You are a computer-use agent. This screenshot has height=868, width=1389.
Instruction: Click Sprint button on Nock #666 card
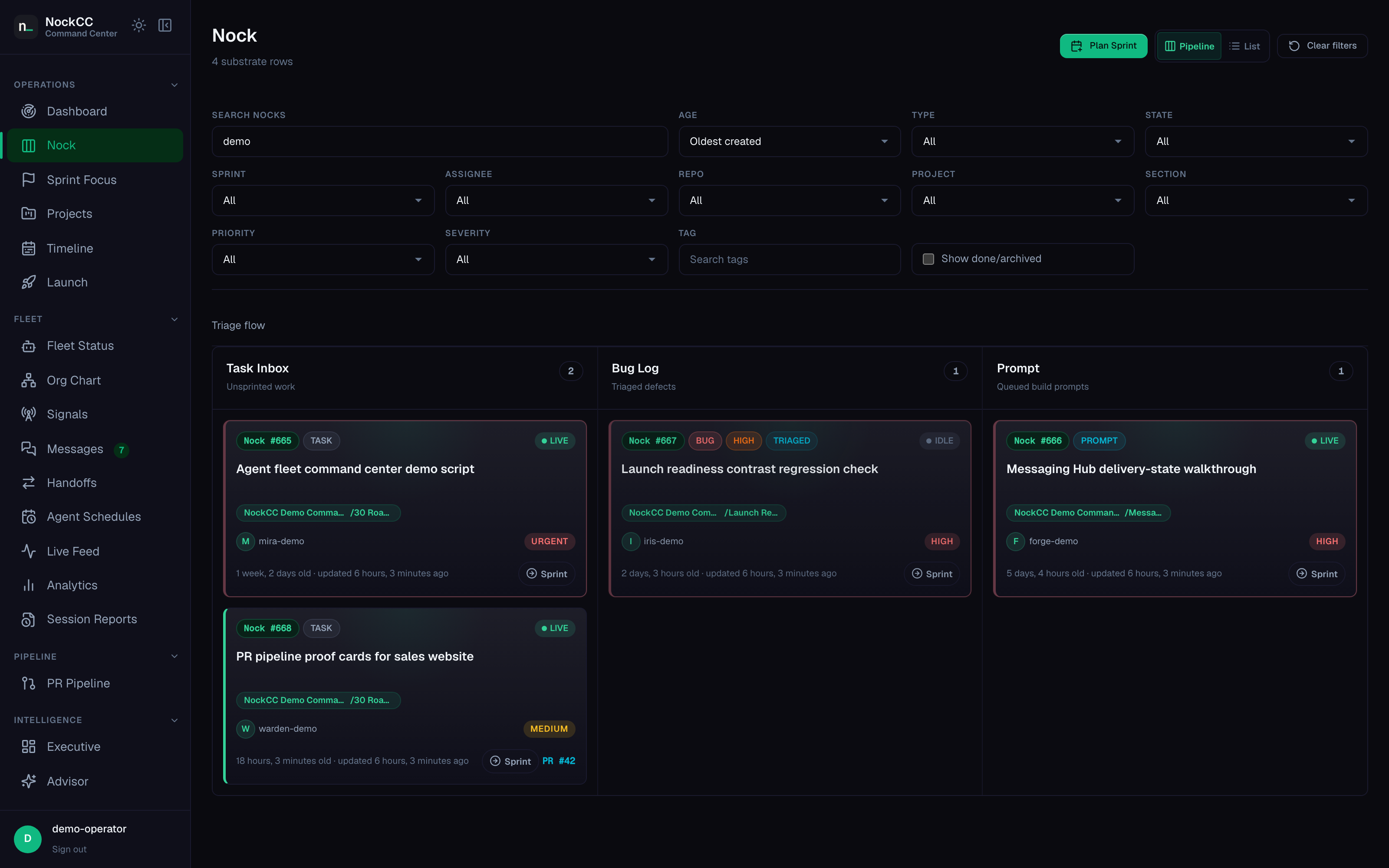[1317, 573]
